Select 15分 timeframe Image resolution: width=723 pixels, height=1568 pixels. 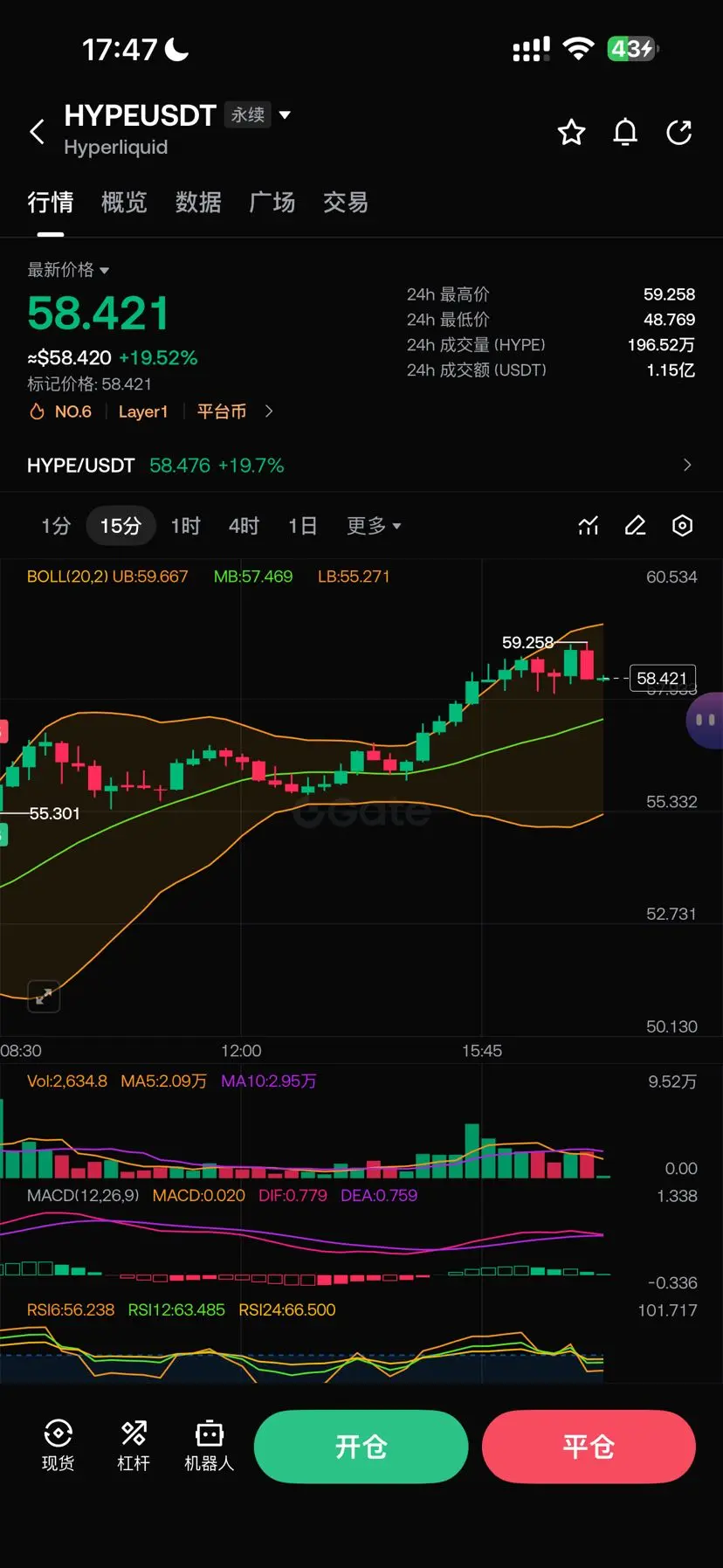[120, 526]
